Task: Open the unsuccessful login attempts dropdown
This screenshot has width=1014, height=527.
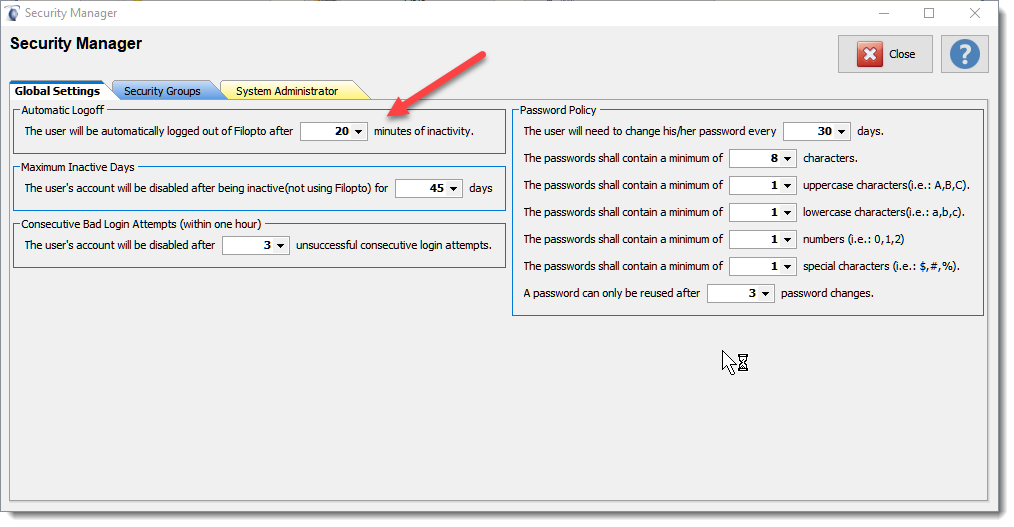Action: [256, 245]
